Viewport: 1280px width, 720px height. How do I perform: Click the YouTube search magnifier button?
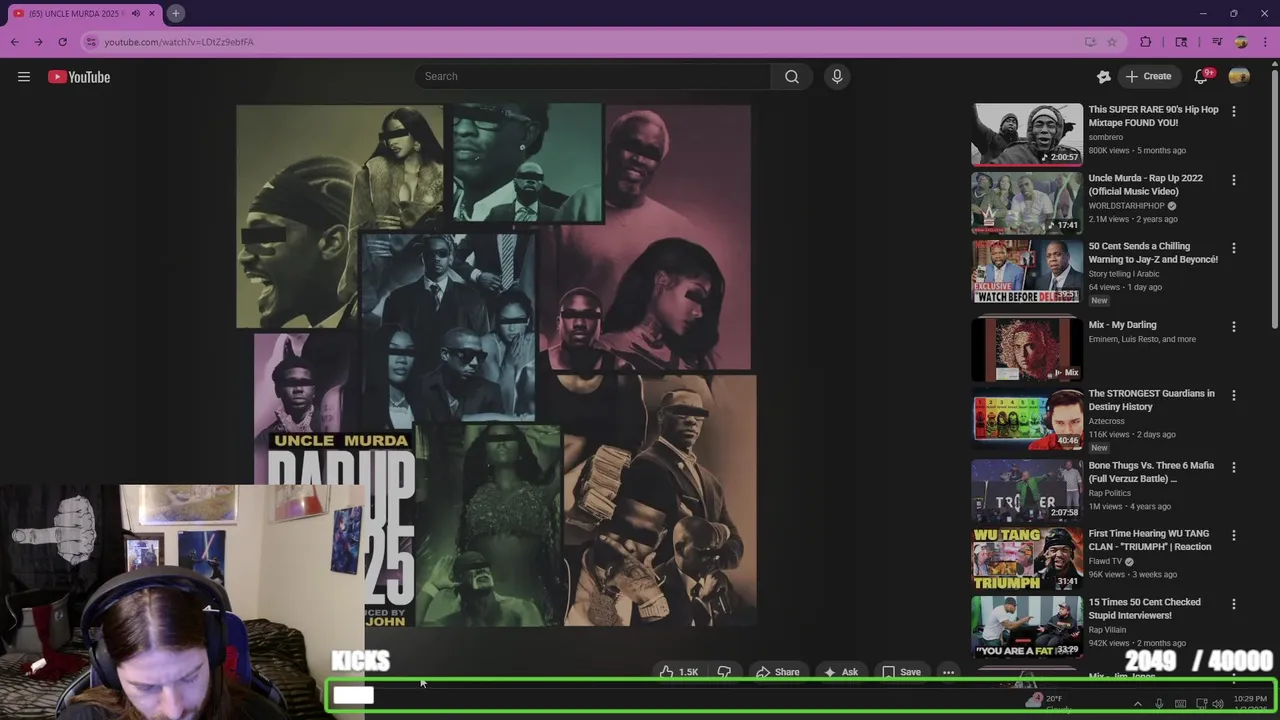click(x=792, y=77)
